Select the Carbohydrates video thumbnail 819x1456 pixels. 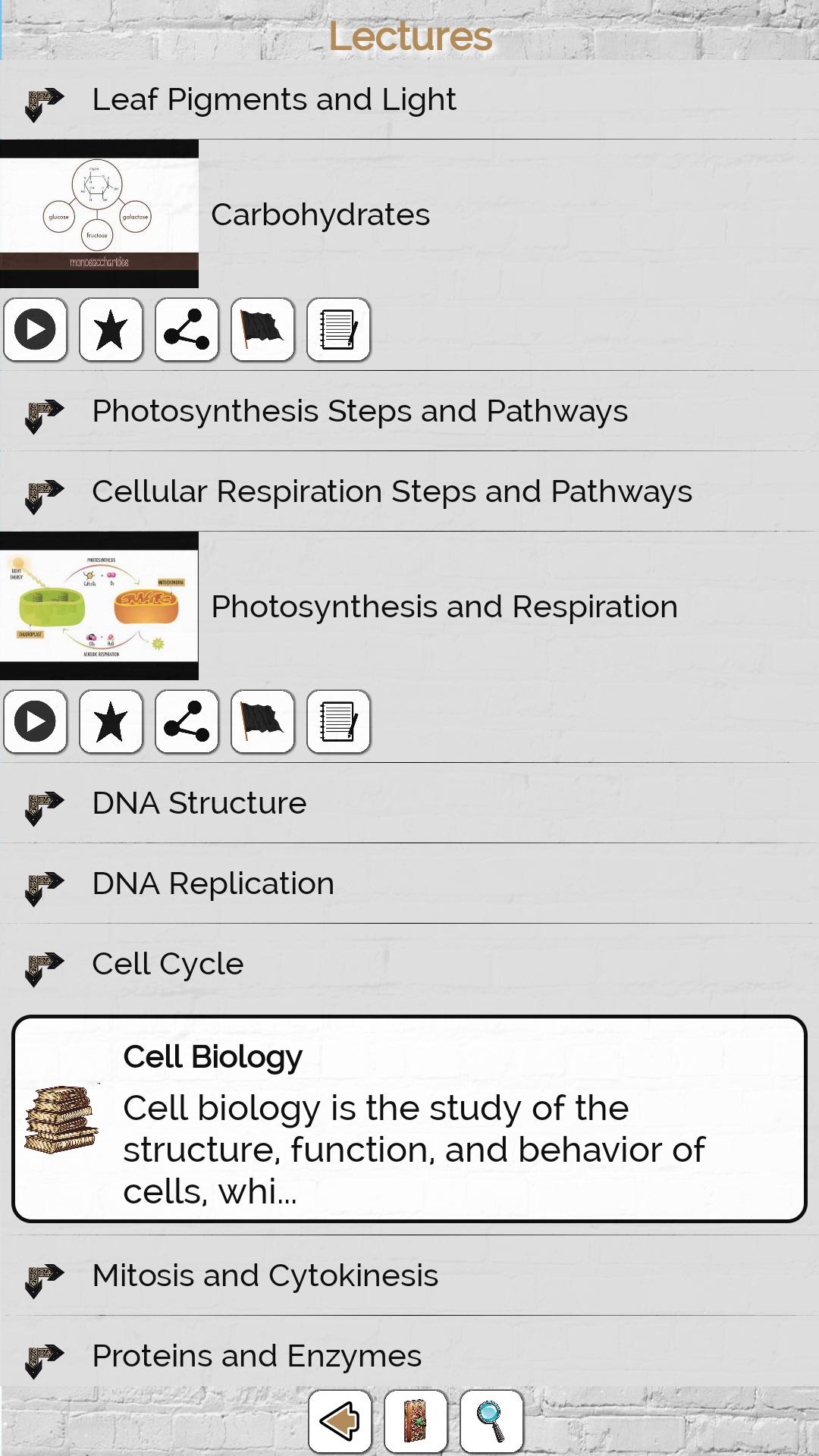(99, 214)
